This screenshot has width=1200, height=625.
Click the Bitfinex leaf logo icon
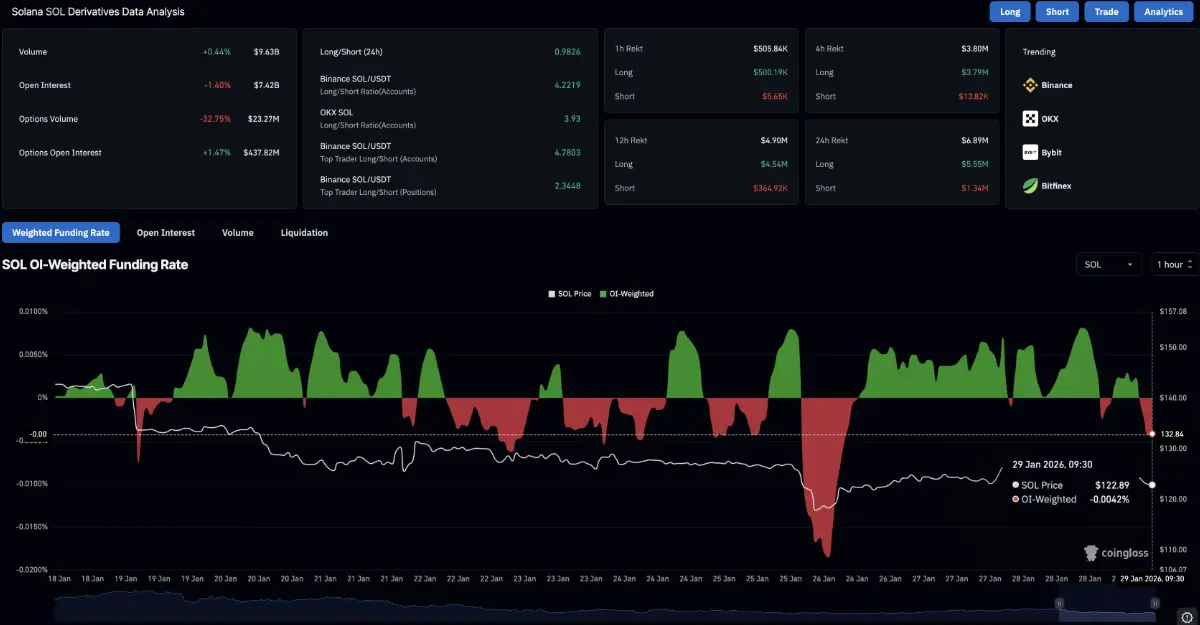1030,185
